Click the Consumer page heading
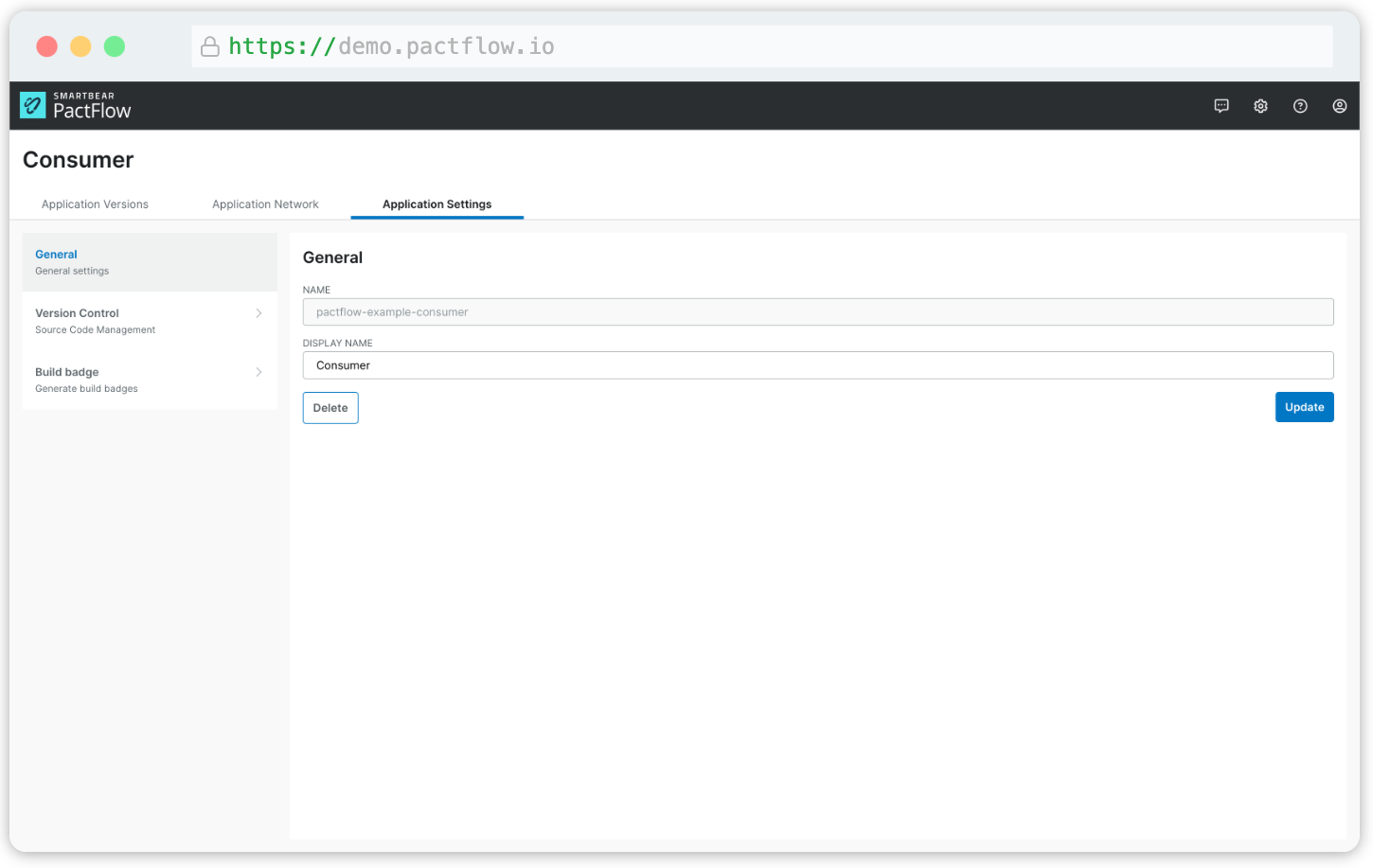1373x868 pixels. pos(79,160)
